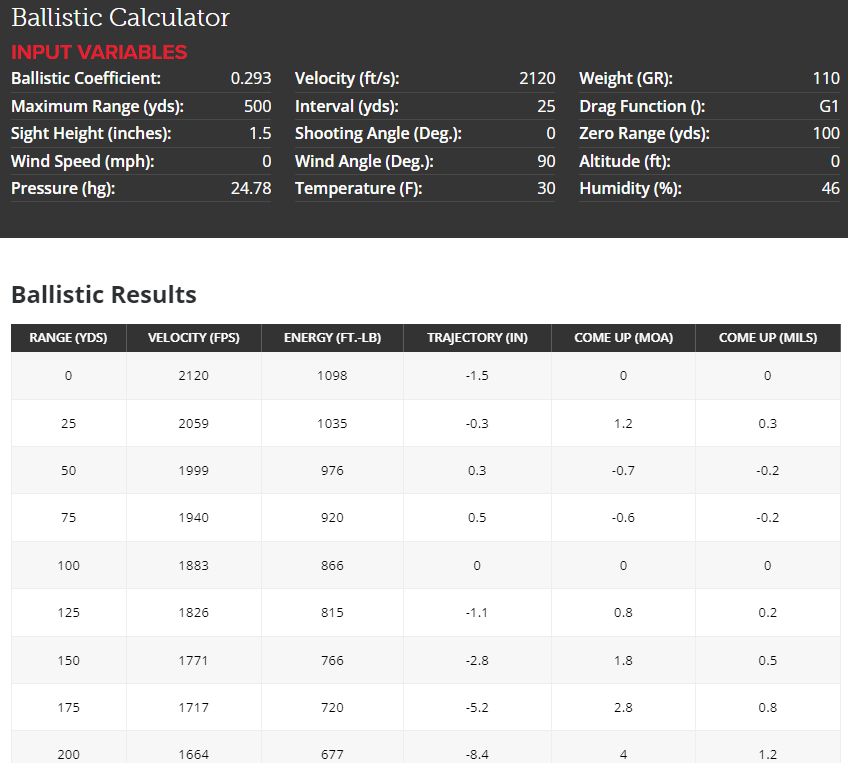The width and height of the screenshot is (848, 763).
Task: Click the Drag Function value G1
Action: click(829, 106)
